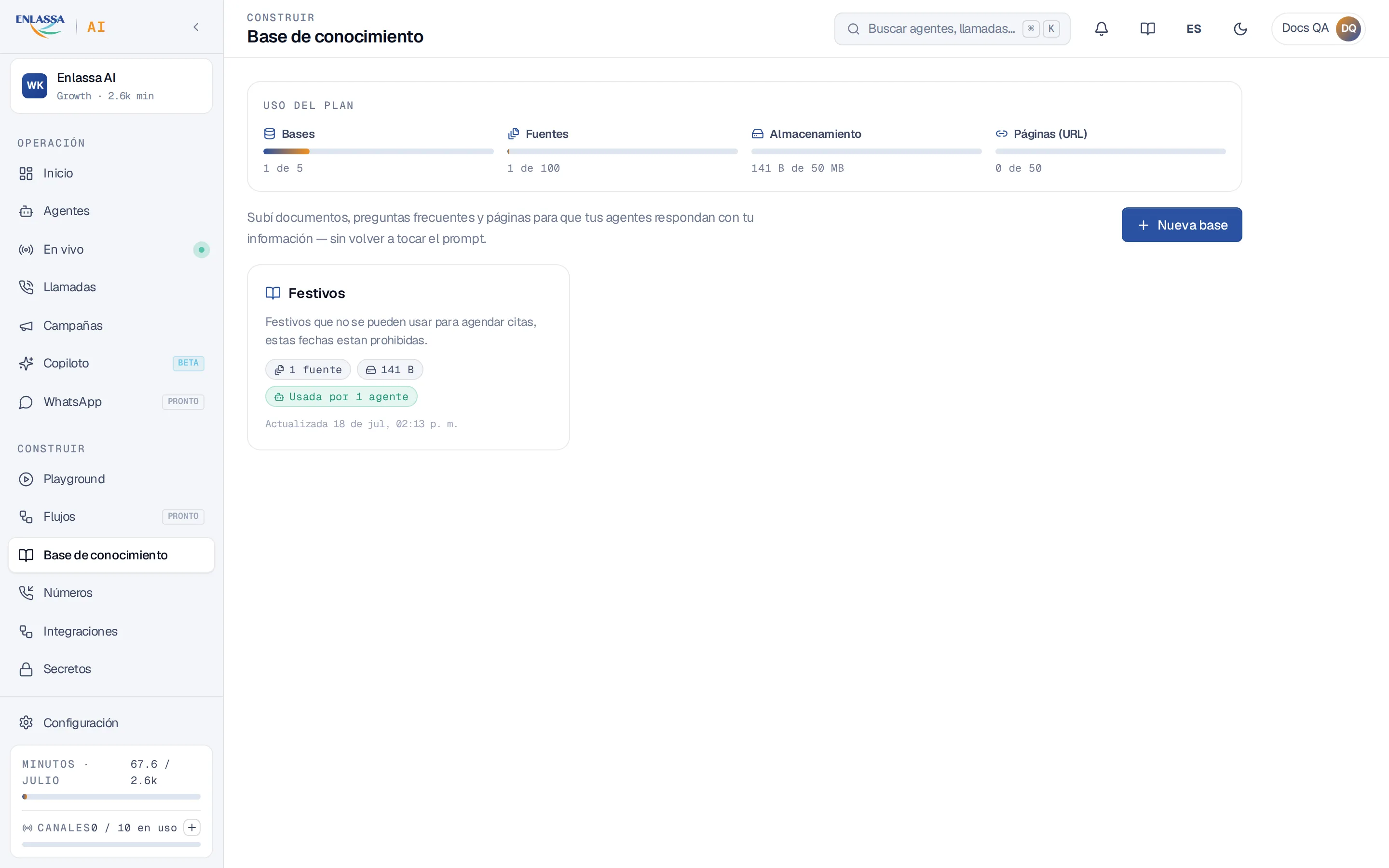Open Configuración gear icon

pos(26,723)
